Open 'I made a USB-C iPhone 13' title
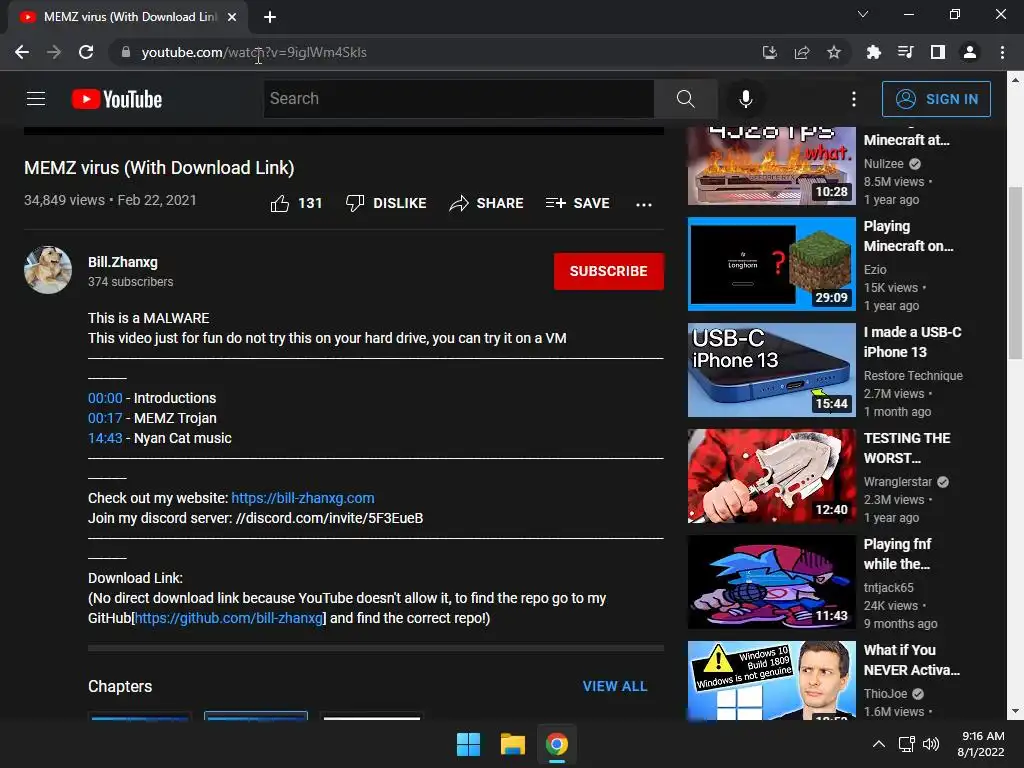Image resolution: width=1024 pixels, height=768 pixels. click(912, 342)
